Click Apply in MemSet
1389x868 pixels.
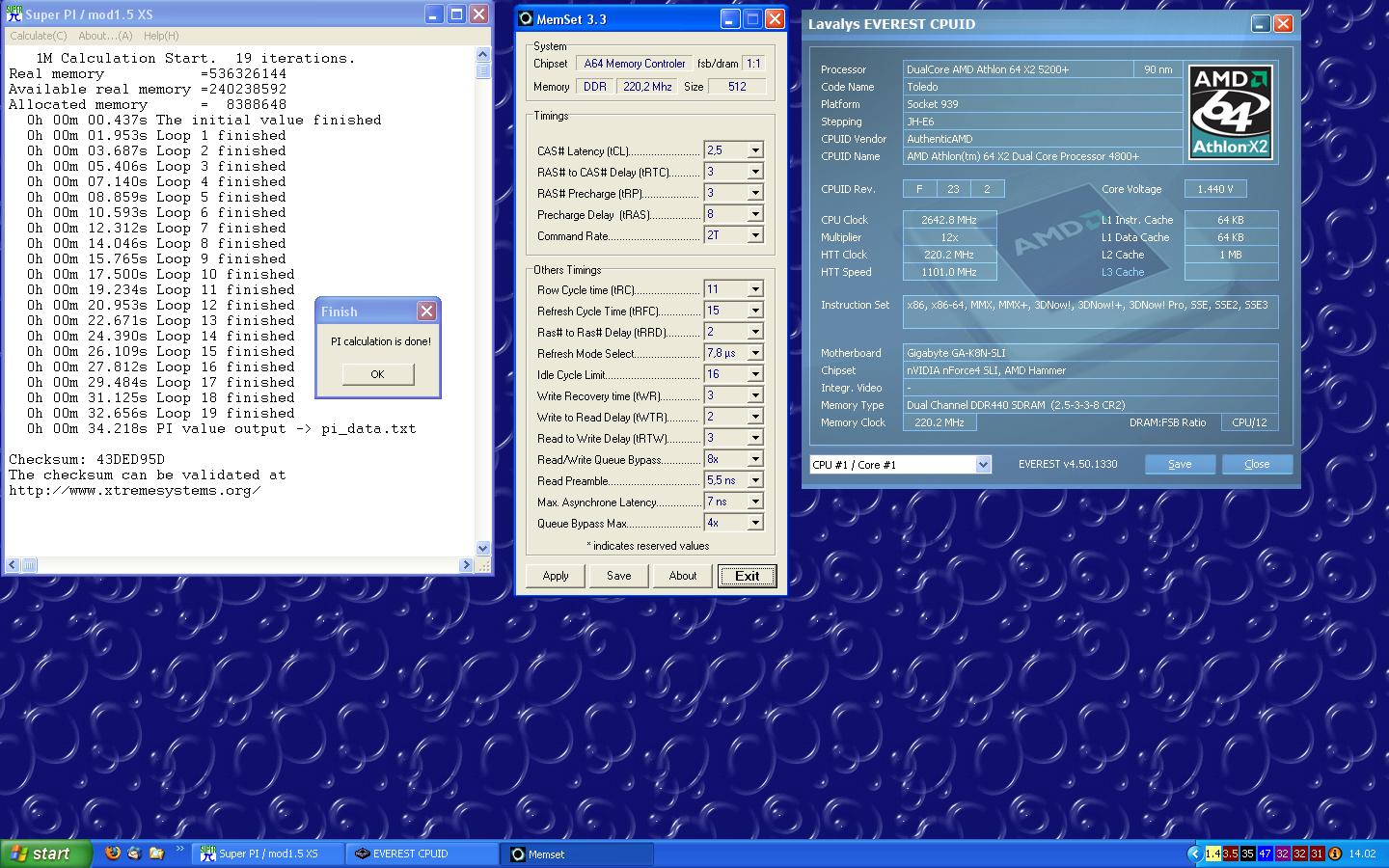[x=556, y=576]
